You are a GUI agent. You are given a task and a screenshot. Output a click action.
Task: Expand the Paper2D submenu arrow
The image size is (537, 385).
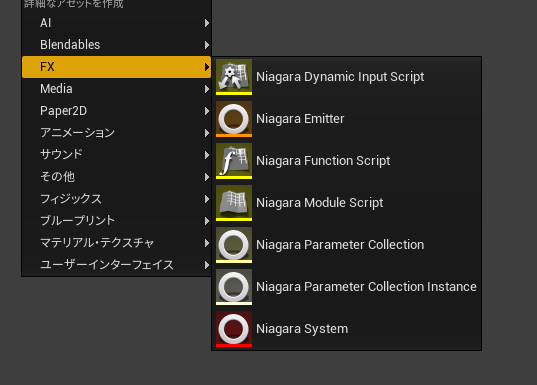point(207,111)
